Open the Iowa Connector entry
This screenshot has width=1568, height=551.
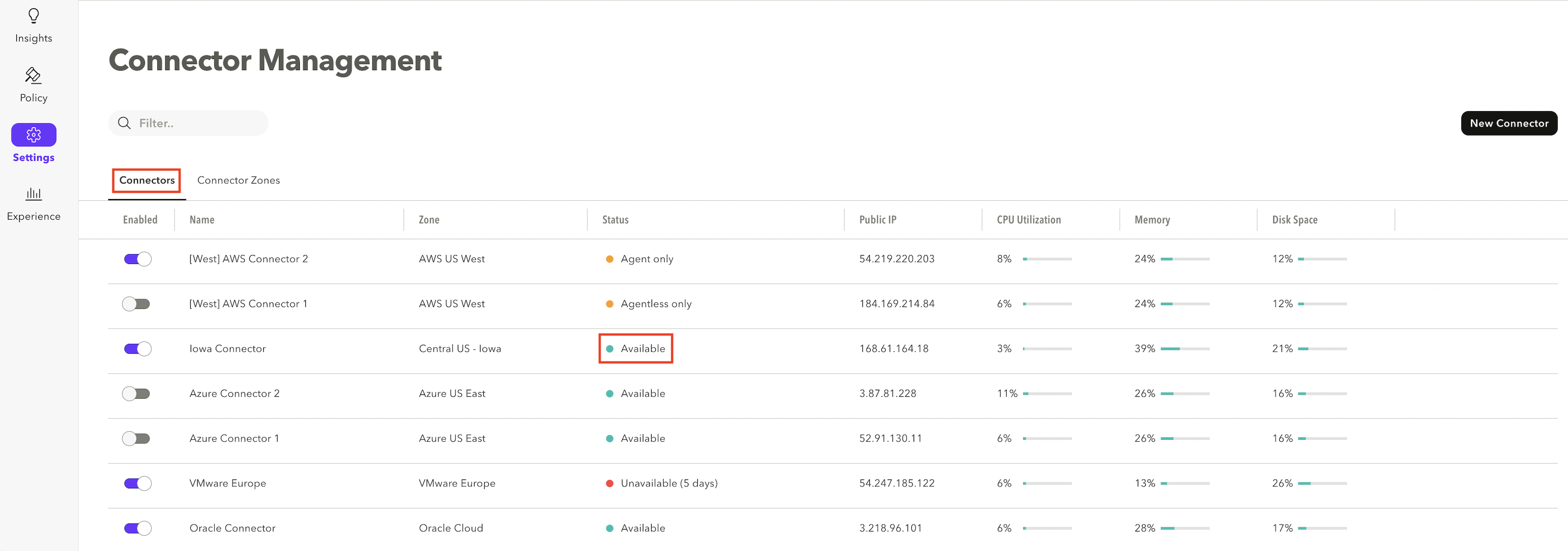[x=227, y=348]
